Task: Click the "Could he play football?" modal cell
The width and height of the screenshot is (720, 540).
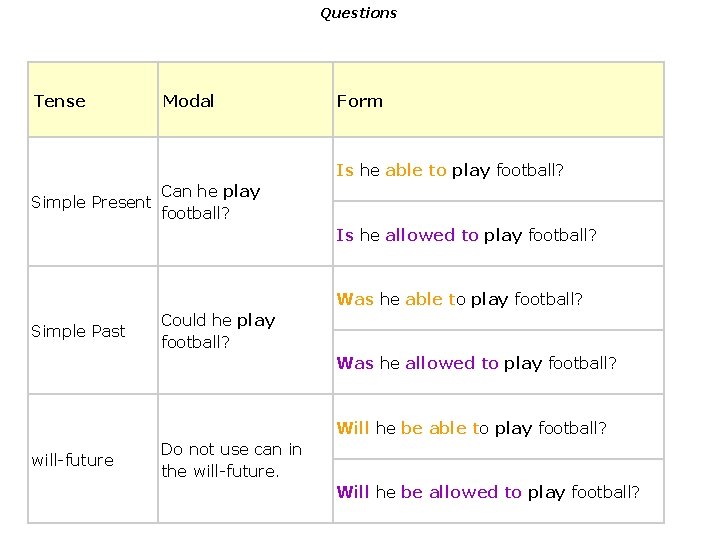Action: [x=218, y=330]
